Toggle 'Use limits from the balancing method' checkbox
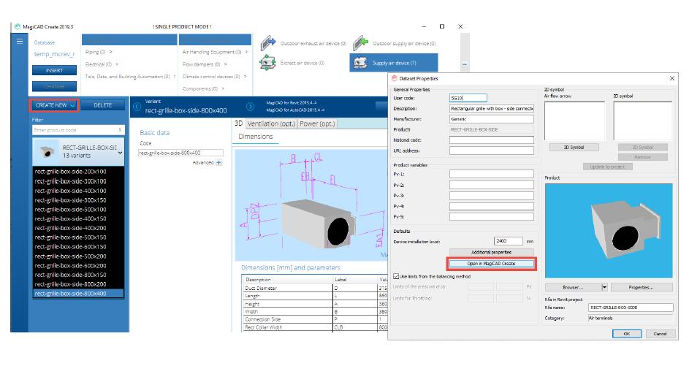 coord(396,276)
